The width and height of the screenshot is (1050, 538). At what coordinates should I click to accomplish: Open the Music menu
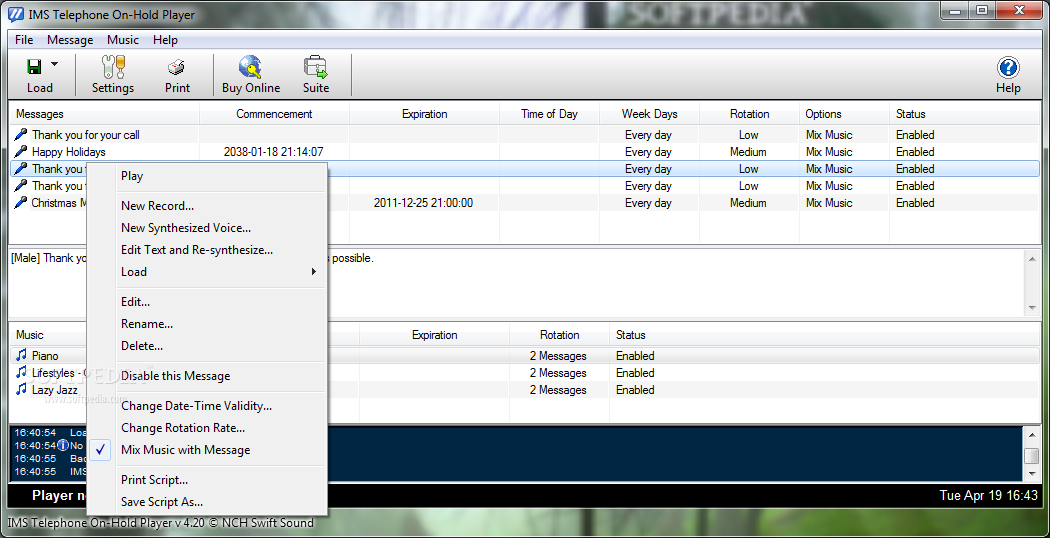[x=123, y=40]
